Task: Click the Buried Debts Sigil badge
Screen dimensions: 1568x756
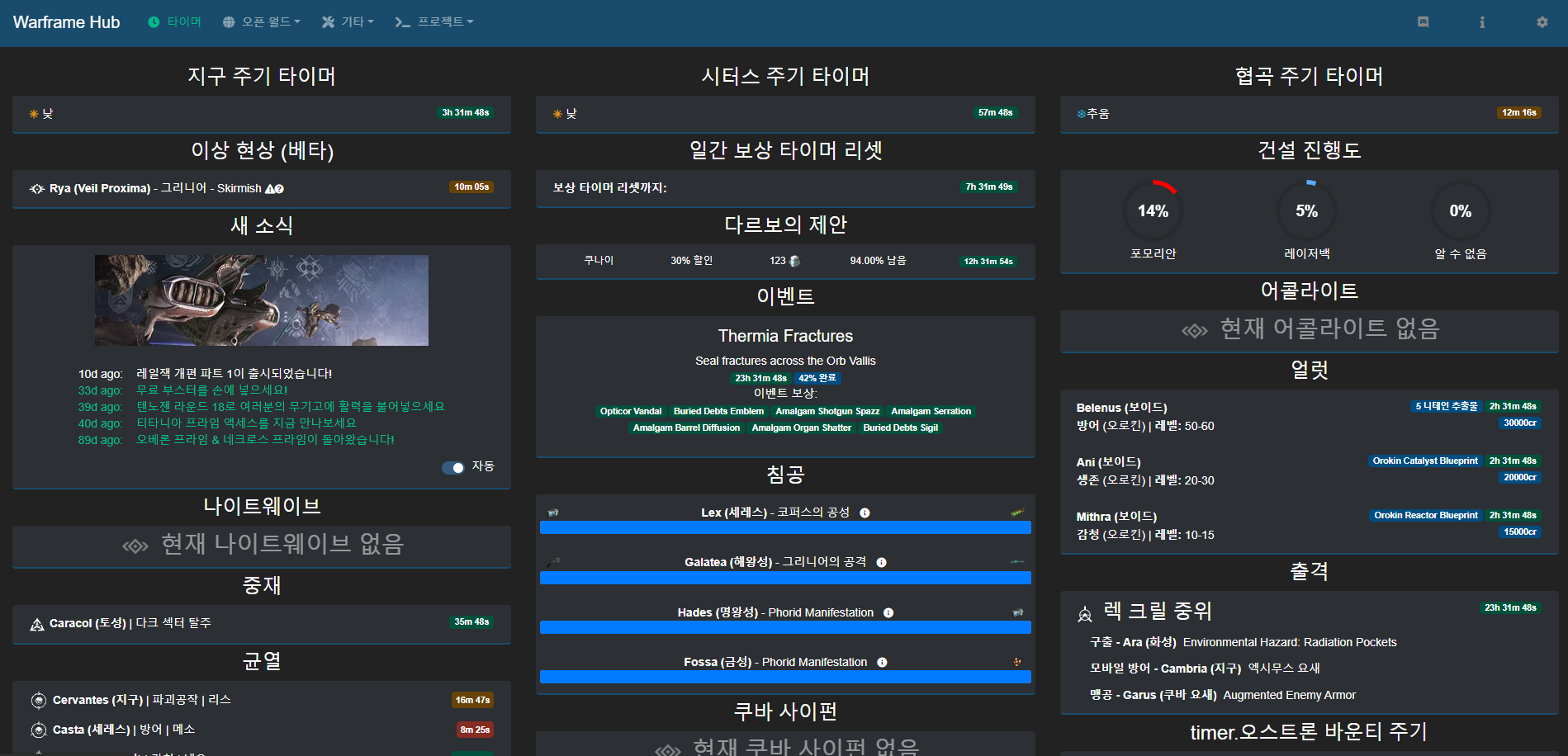Action: coord(900,428)
